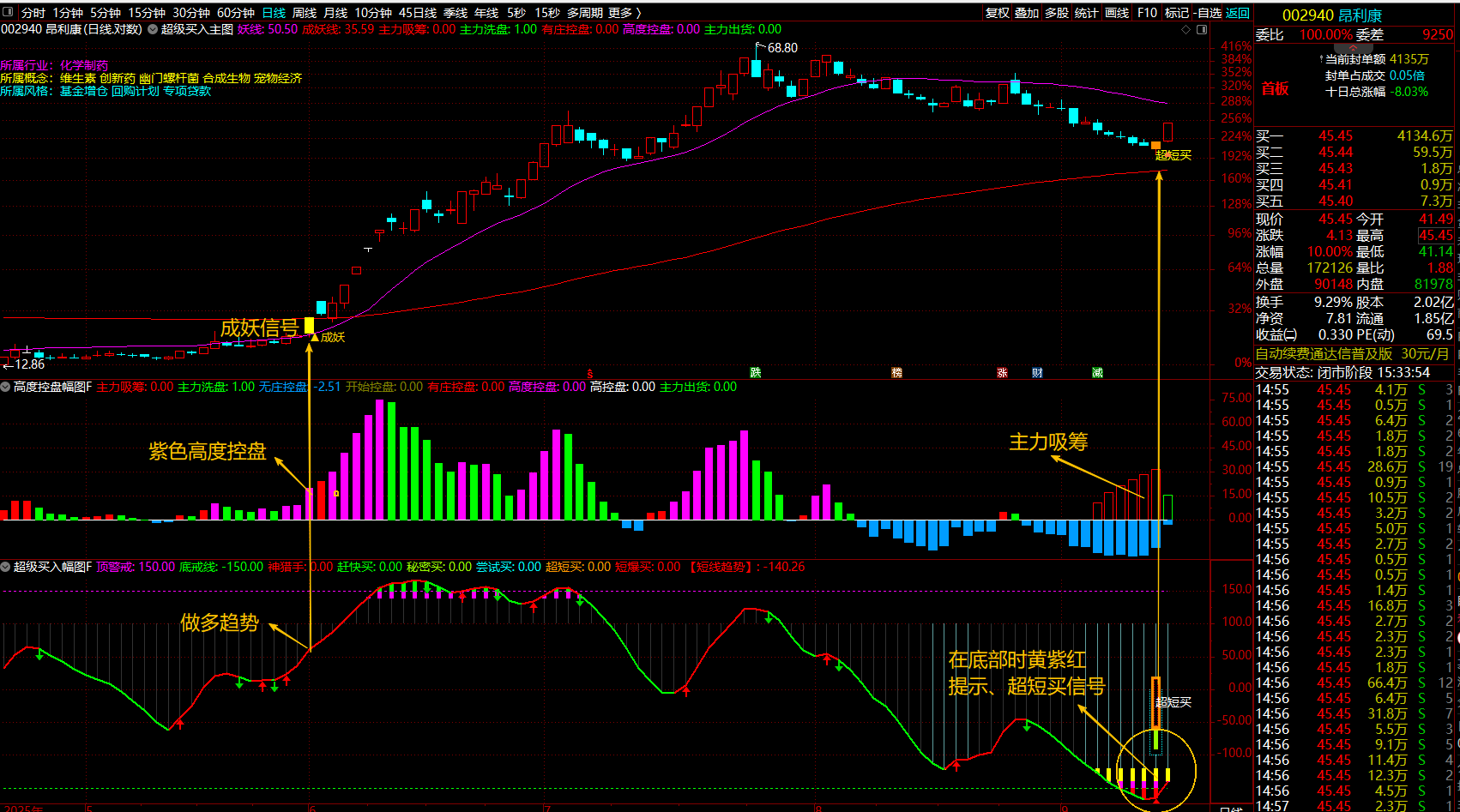Click the 买二 bid price 45.44
This screenshot has height=812, width=1460.
1336,152
